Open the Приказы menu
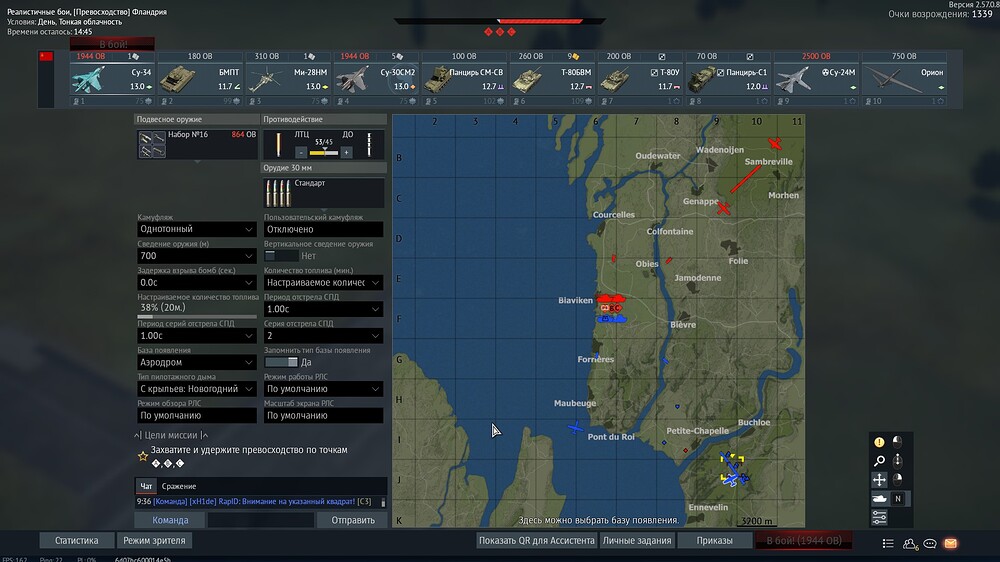1000x562 pixels. pos(714,540)
